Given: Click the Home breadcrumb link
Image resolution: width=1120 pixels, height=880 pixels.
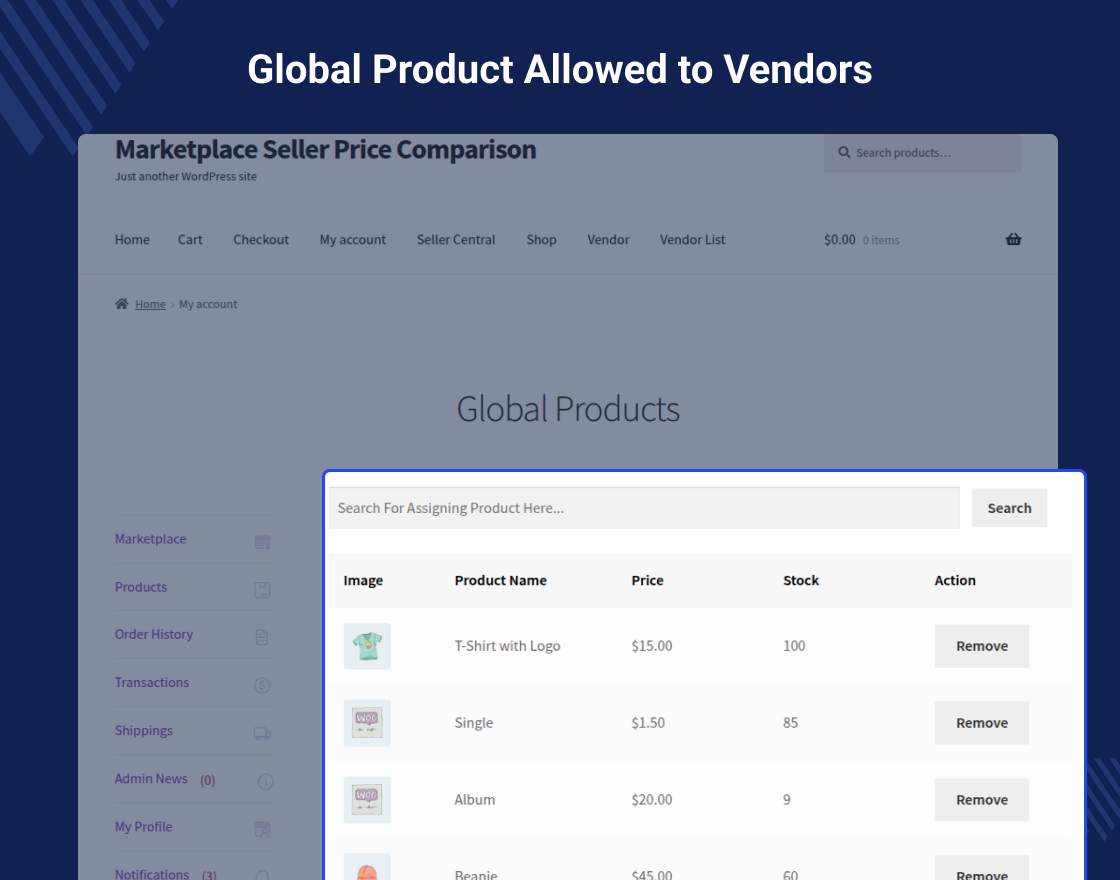Looking at the screenshot, I should click(x=150, y=304).
